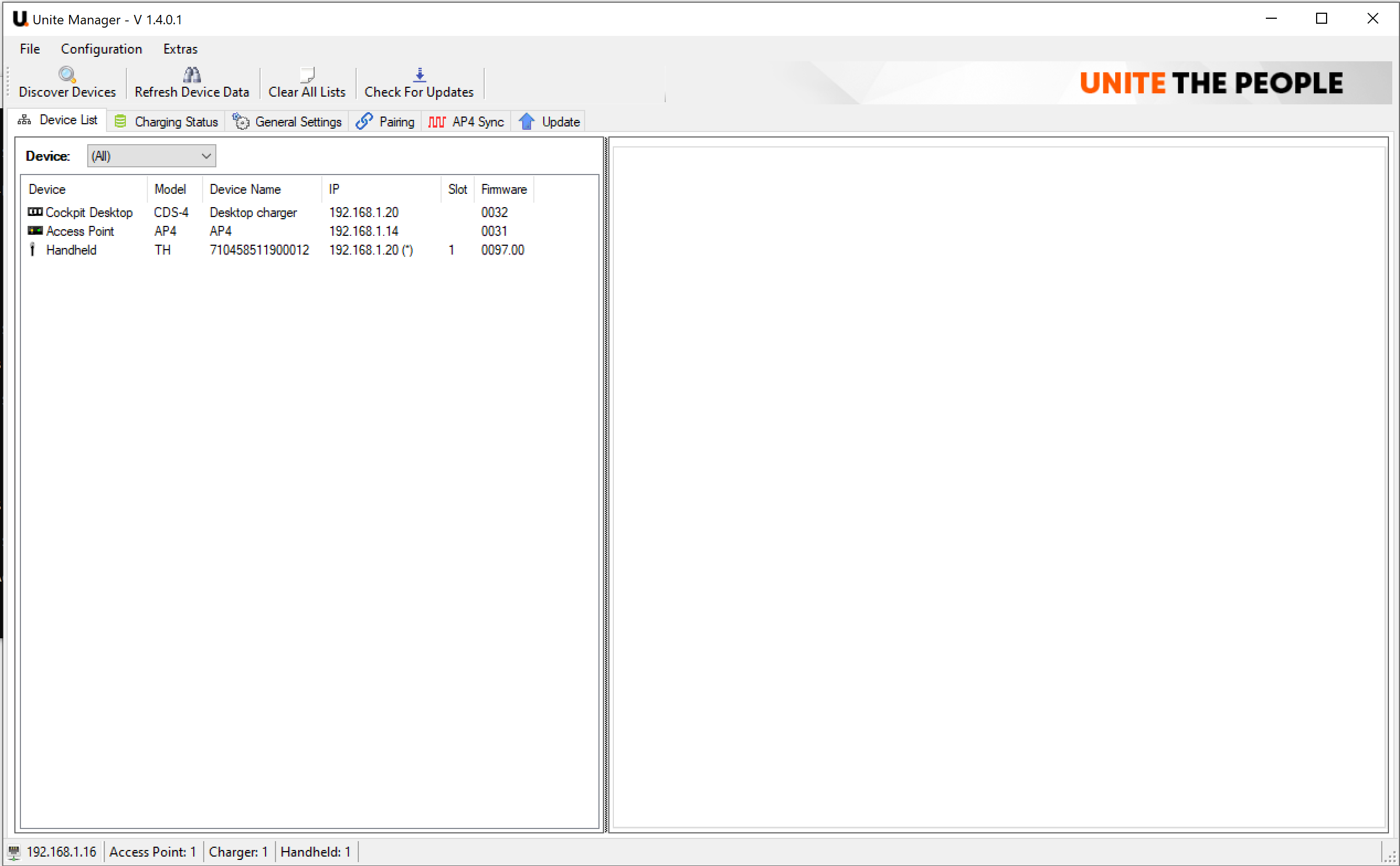Image resolution: width=1400 pixels, height=866 pixels.
Task: Select the Access Point AP4 row
Action: pos(80,231)
